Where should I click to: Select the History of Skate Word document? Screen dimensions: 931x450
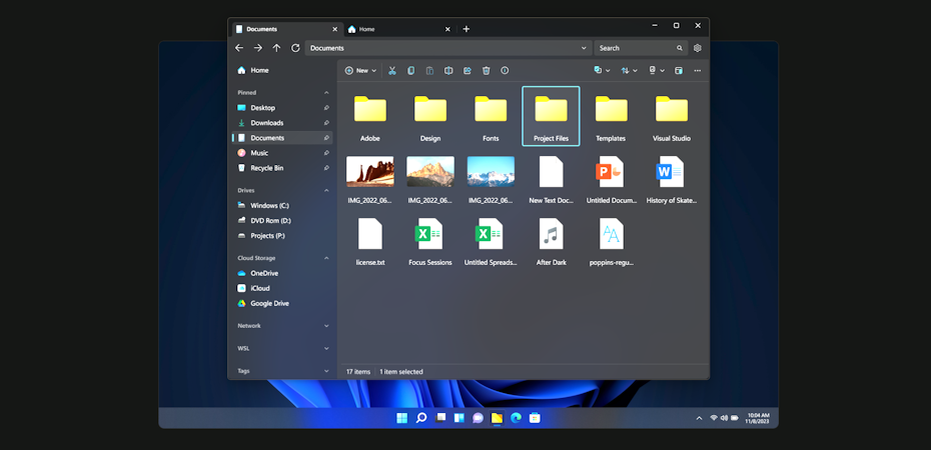pos(672,179)
